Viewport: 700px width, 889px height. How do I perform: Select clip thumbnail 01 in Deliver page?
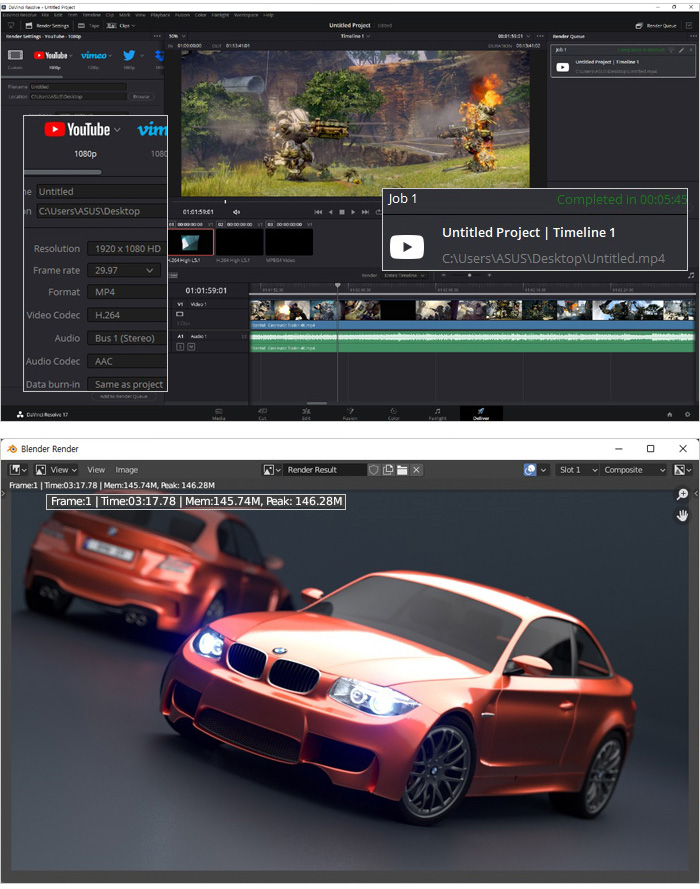(x=191, y=243)
